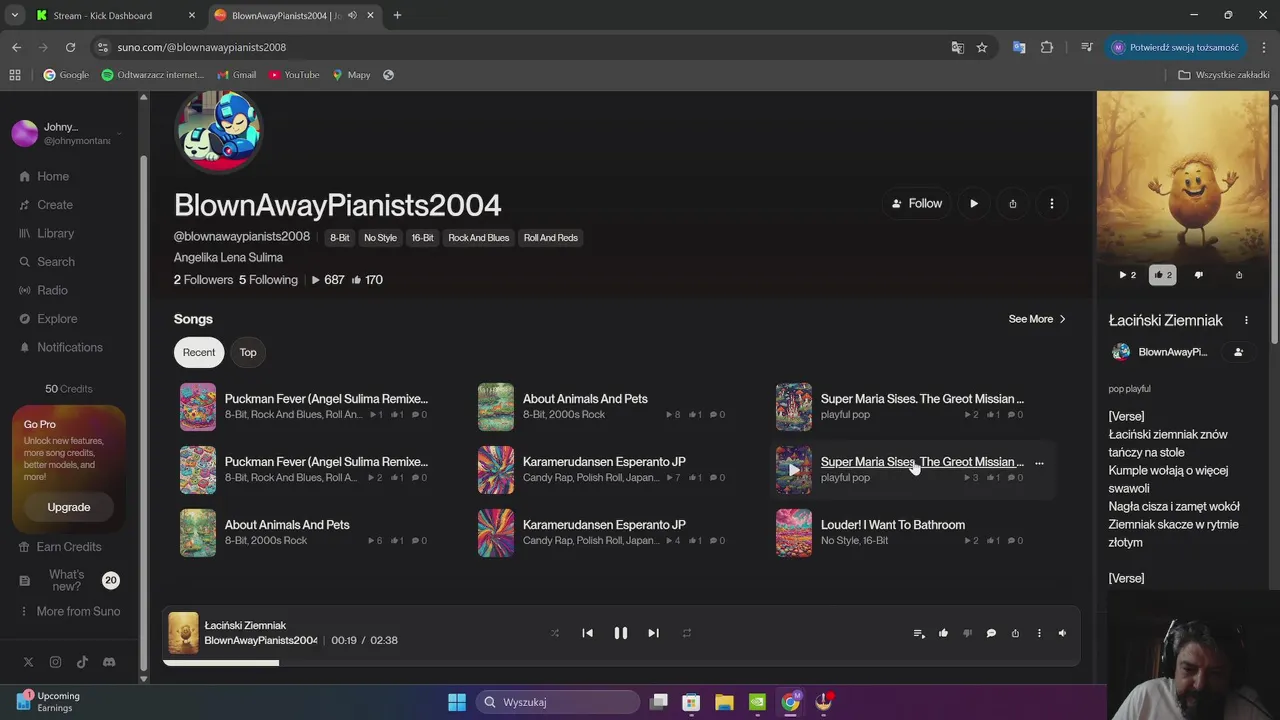Click the Upgrade button
1280x720 pixels.
[69, 507]
